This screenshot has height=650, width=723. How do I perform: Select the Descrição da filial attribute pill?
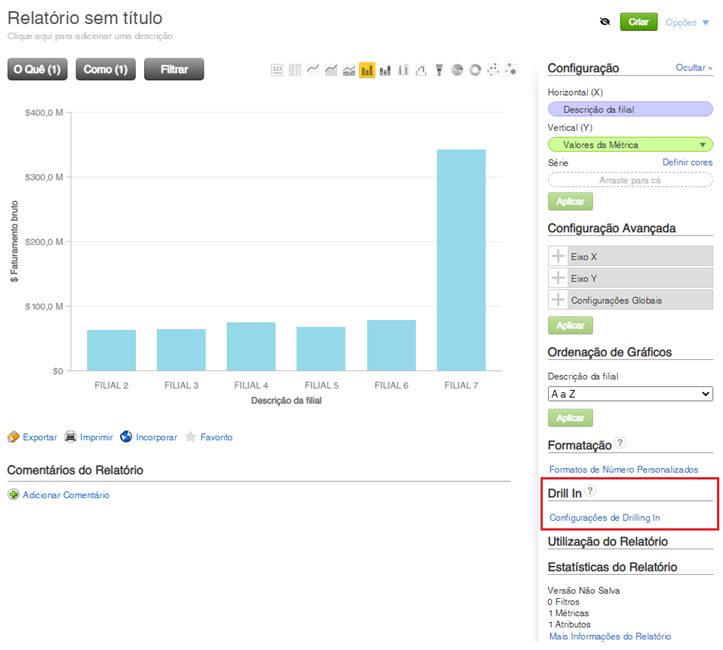point(630,109)
